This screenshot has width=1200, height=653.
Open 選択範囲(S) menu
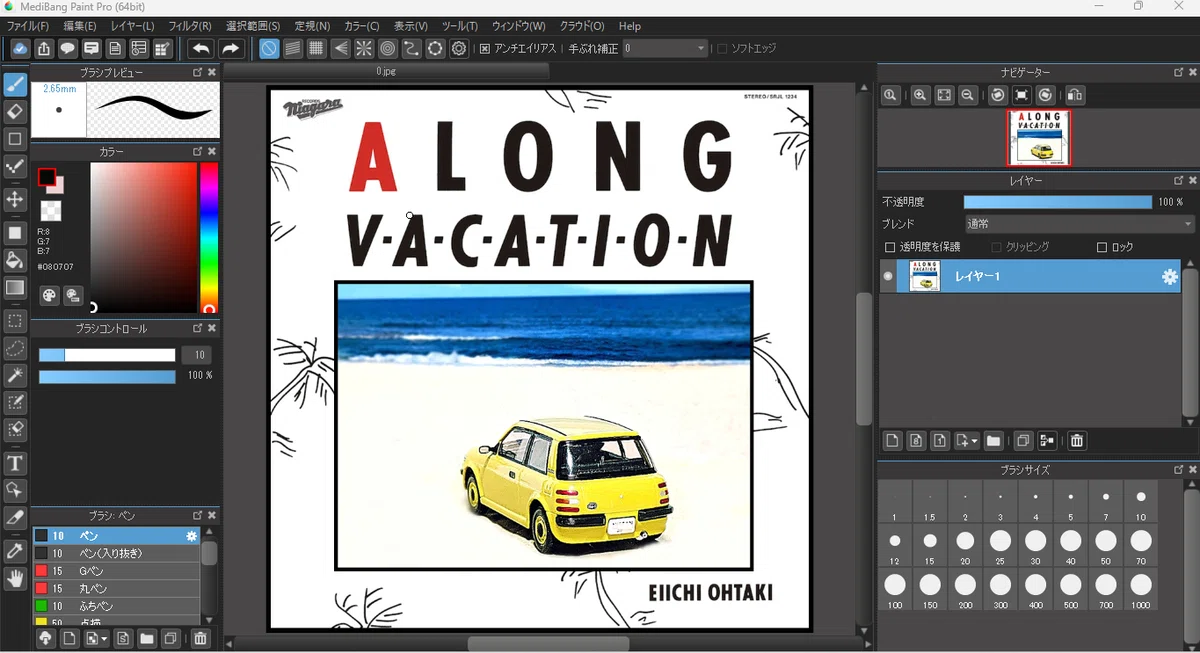tap(253, 26)
